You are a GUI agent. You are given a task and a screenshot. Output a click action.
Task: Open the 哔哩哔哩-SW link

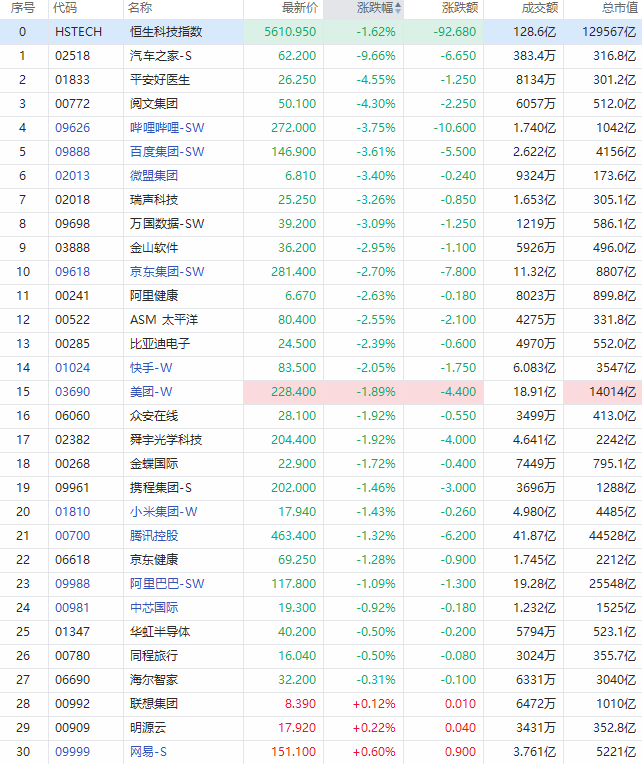pos(167,128)
